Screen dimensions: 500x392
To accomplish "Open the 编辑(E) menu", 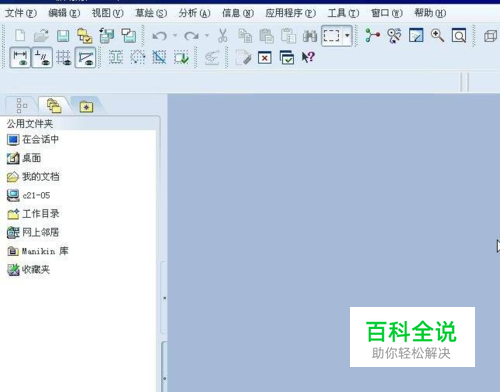I will pyautogui.click(x=64, y=13).
